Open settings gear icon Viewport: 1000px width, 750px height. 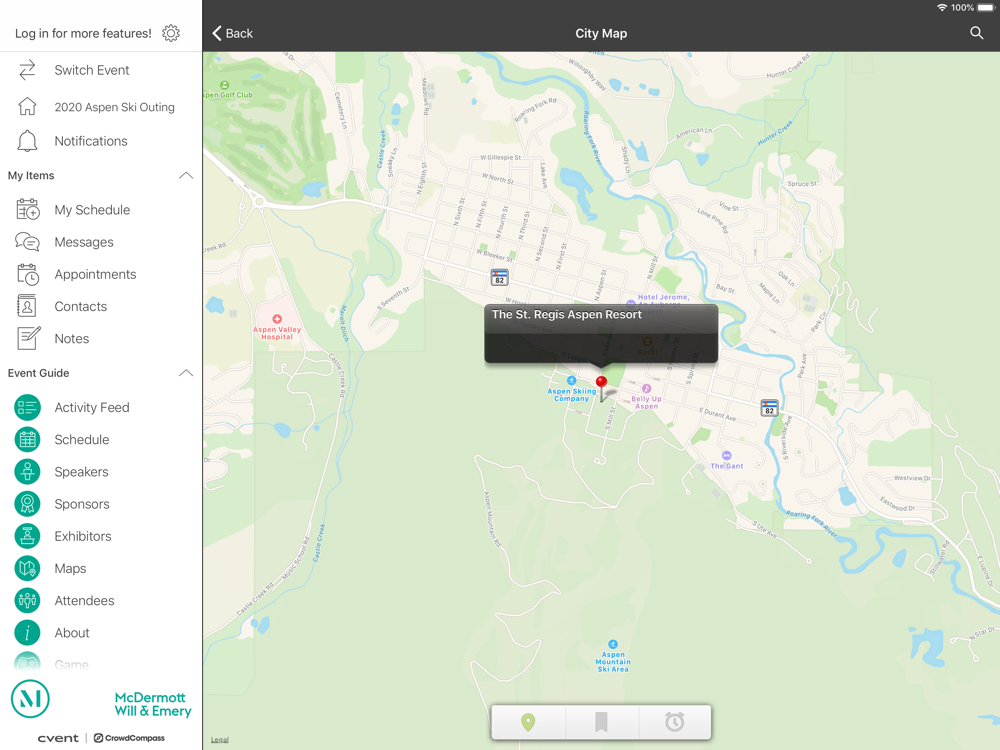170,33
